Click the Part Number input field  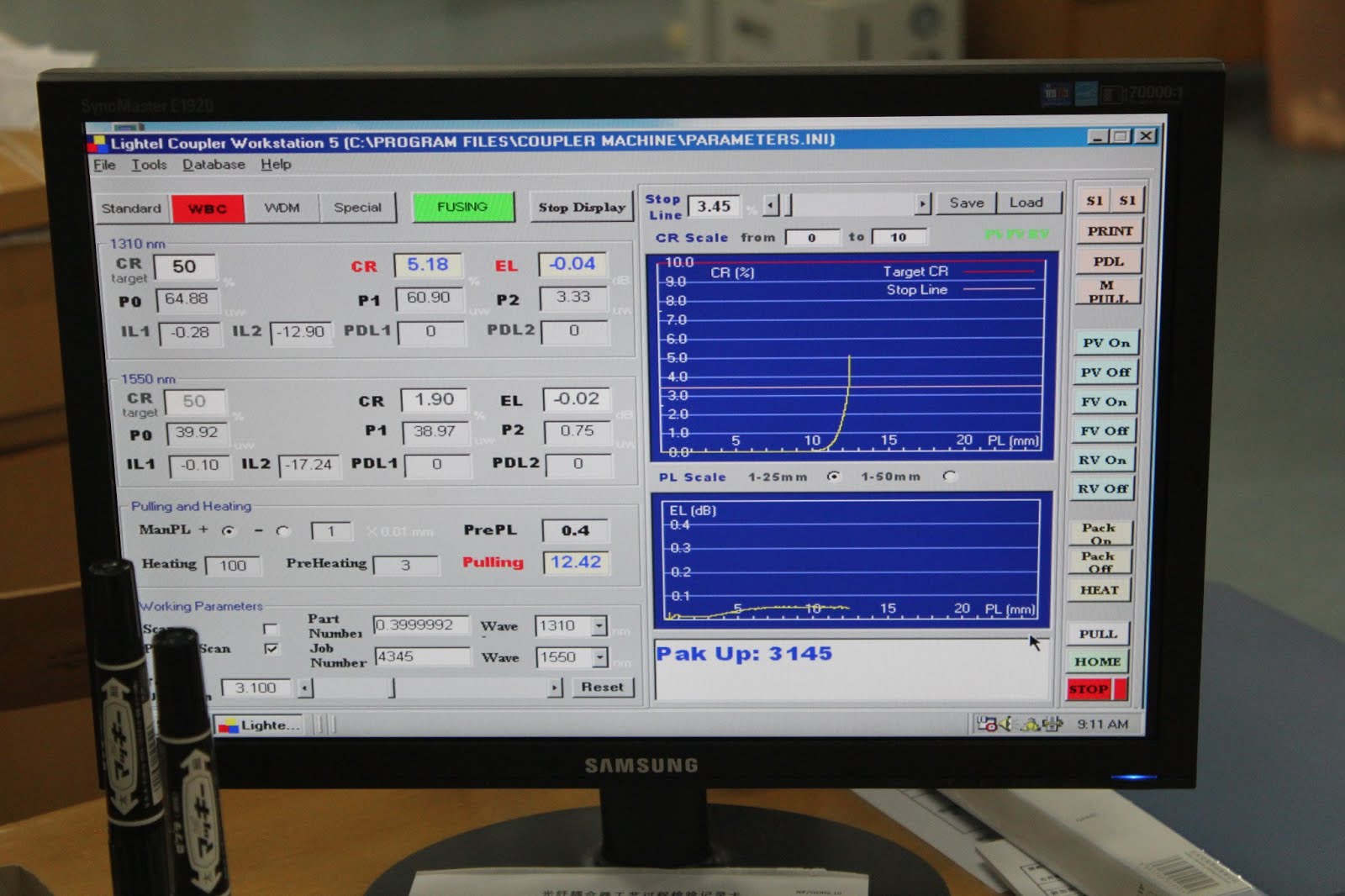click(x=421, y=625)
